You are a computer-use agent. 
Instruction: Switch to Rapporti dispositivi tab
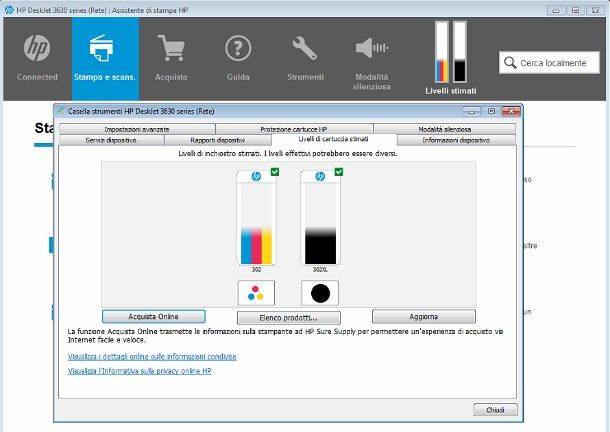tap(217, 140)
